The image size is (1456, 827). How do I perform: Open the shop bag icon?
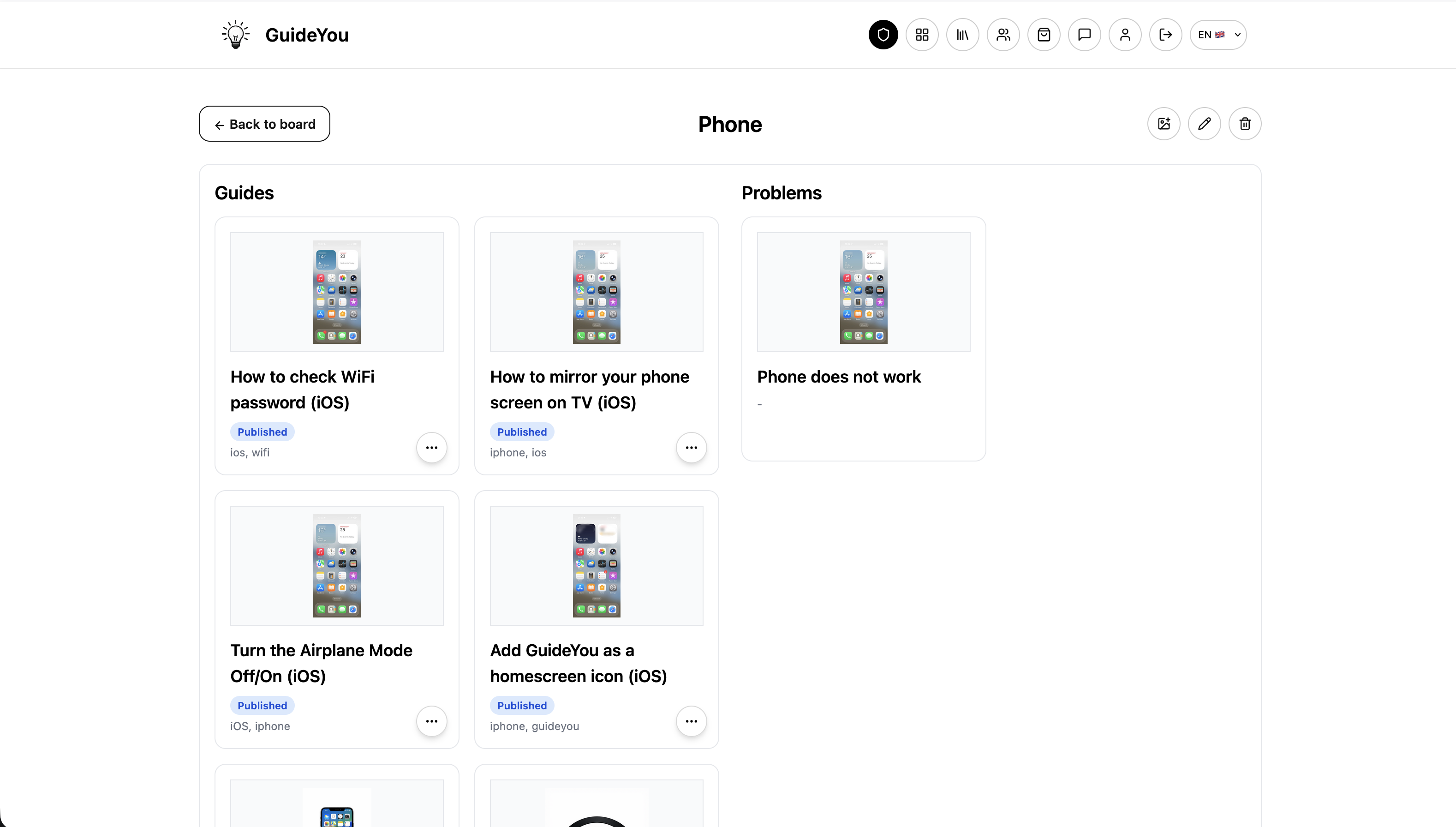tap(1044, 35)
